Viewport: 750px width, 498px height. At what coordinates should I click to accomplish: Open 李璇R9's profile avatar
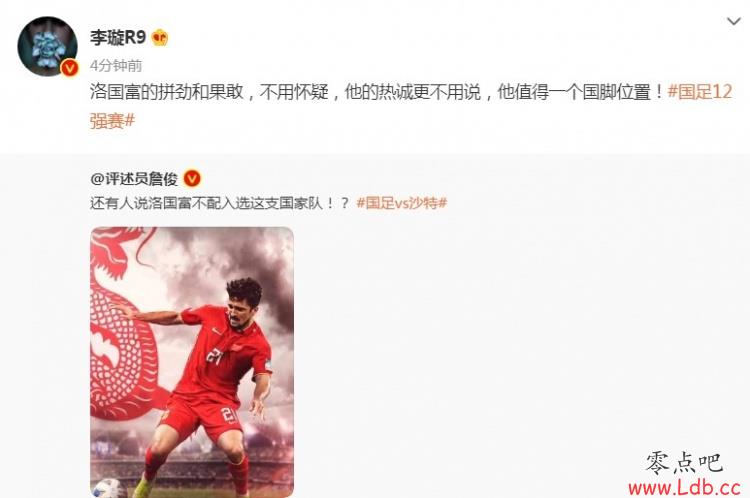click(x=47, y=46)
